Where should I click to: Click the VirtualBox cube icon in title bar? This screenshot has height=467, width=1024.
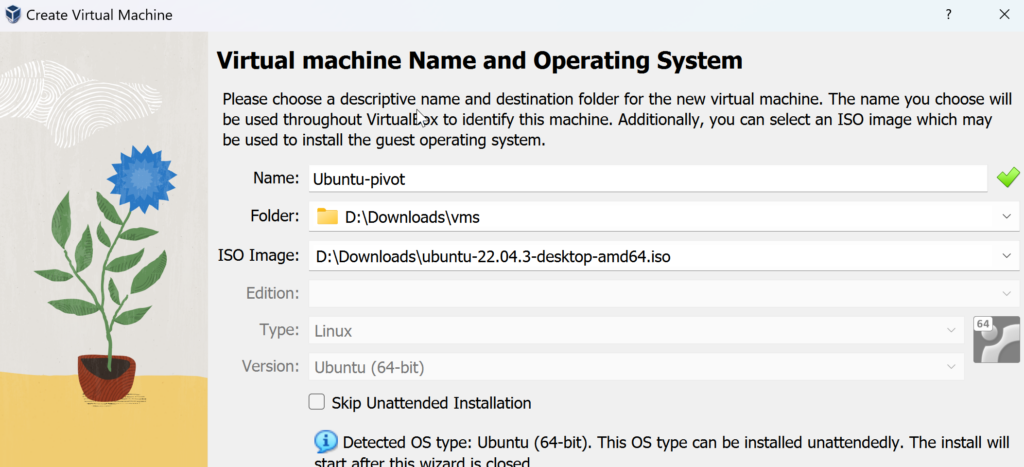(12, 14)
